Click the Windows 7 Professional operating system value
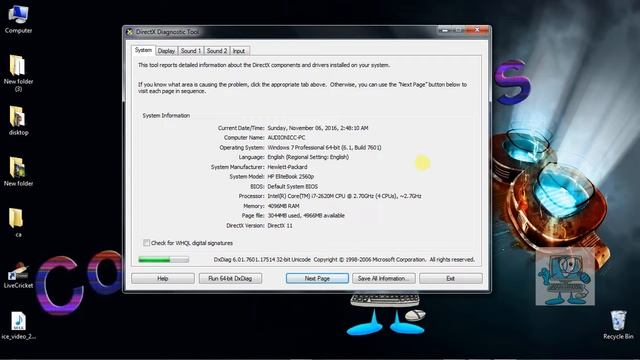 [324, 147]
